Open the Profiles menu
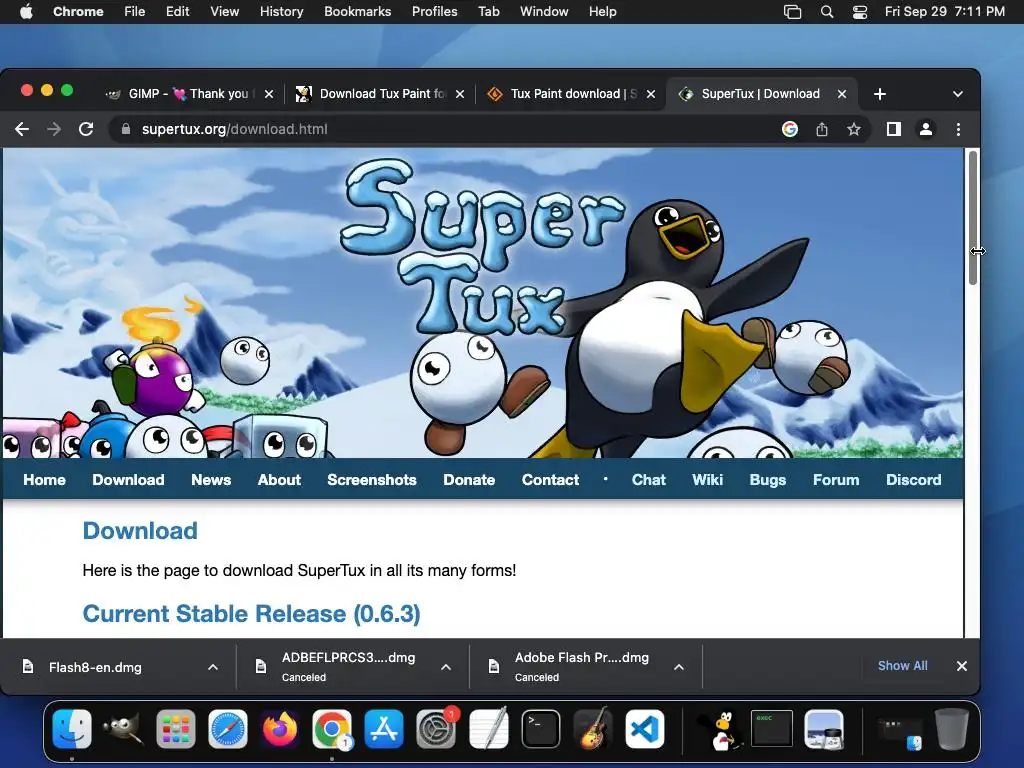The width and height of the screenshot is (1024, 768). tap(434, 12)
